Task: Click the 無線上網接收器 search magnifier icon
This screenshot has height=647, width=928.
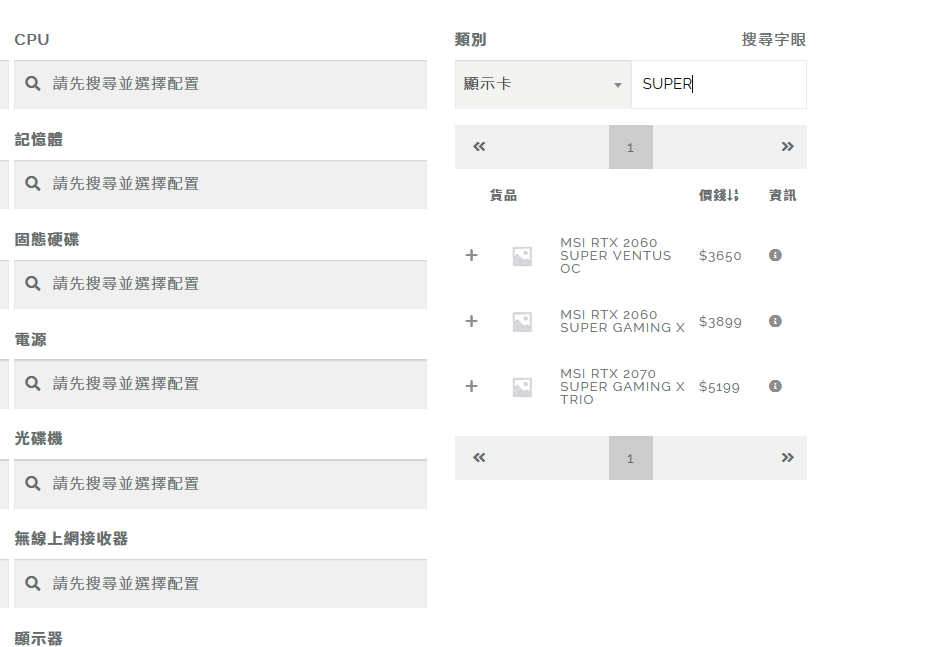Action: click(x=33, y=584)
